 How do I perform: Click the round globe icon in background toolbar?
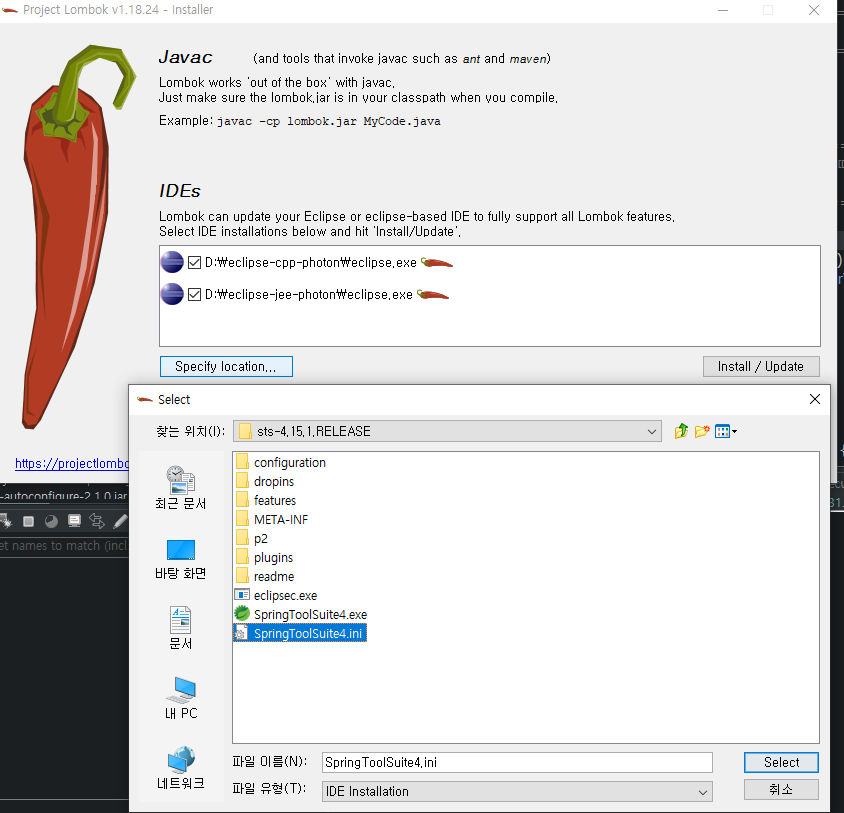[51, 521]
